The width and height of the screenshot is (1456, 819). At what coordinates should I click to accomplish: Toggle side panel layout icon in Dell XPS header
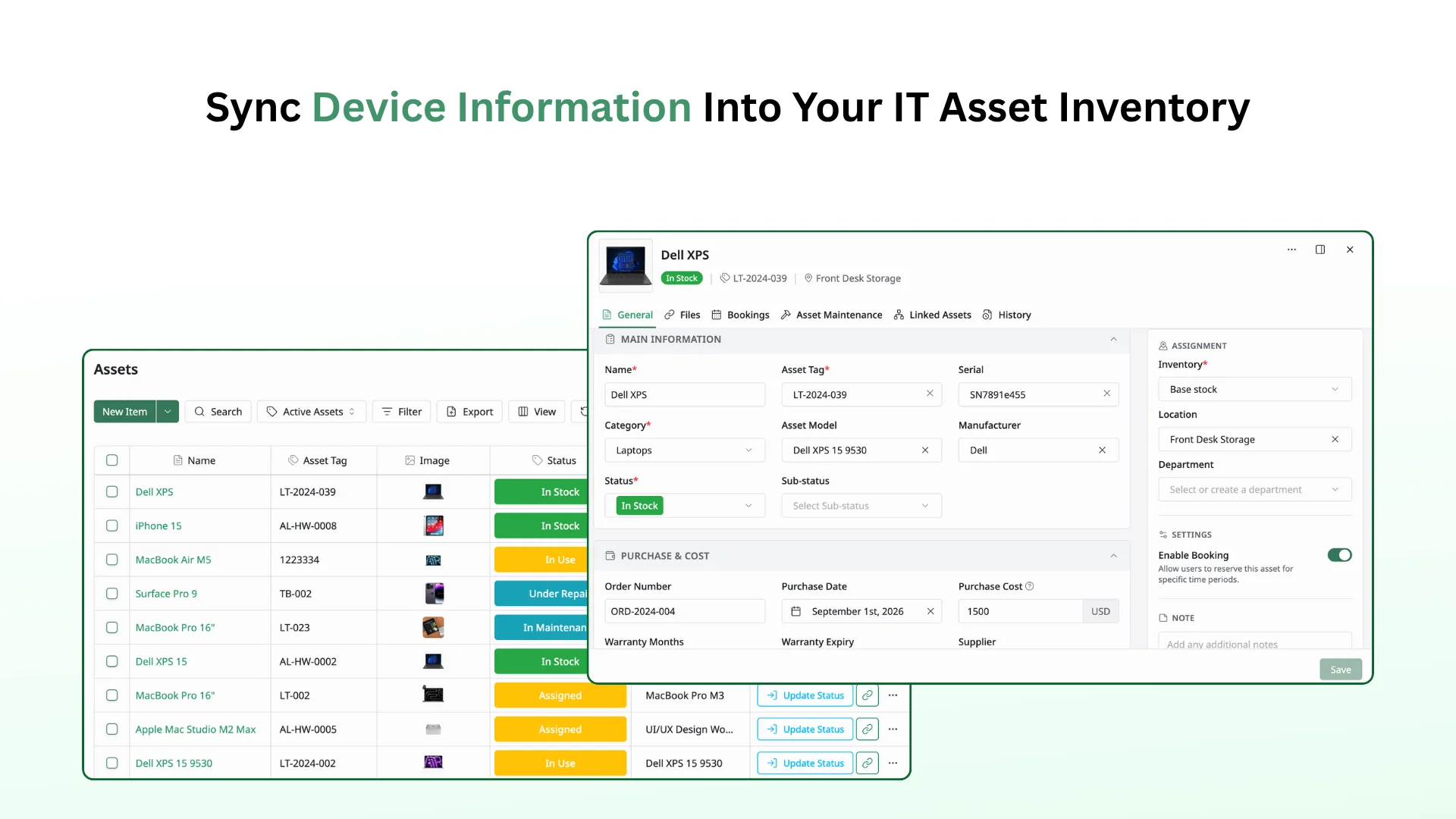1320,249
